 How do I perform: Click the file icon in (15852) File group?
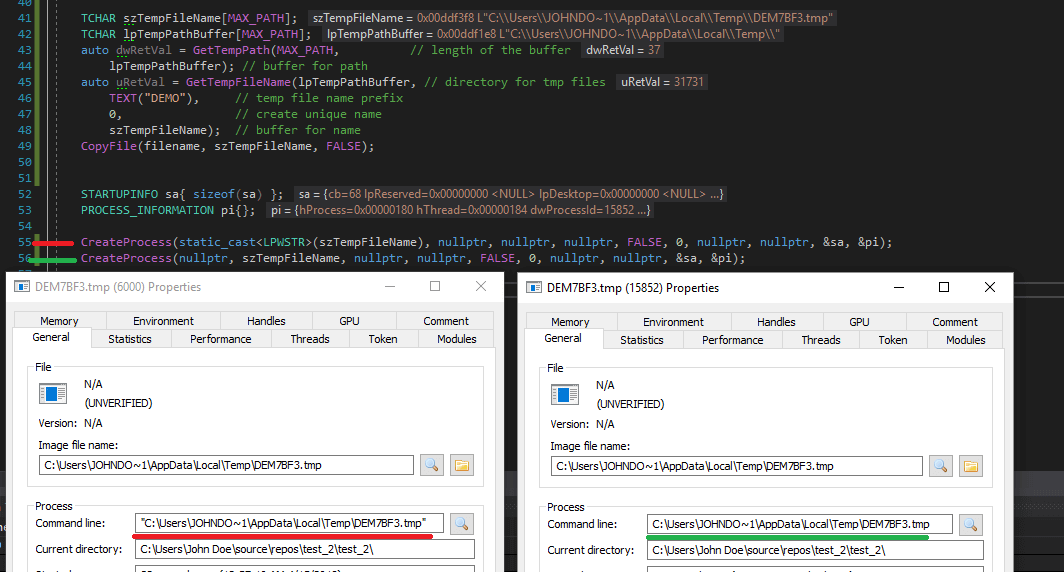click(565, 394)
